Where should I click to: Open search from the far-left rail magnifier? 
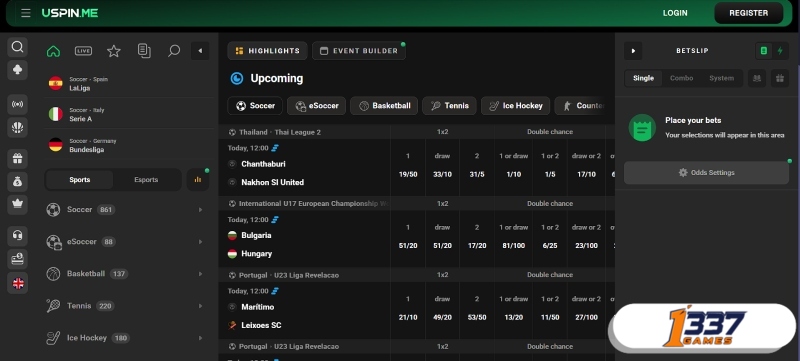[x=17, y=47]
